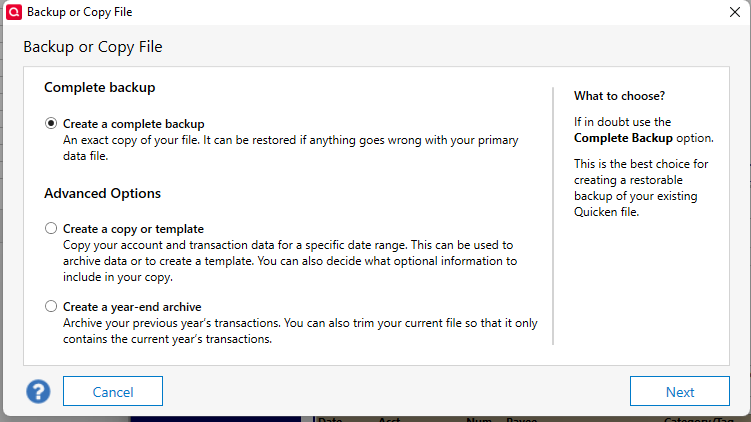Click the description beginning Copy your account and transaction data

click(x=290, y=261)
